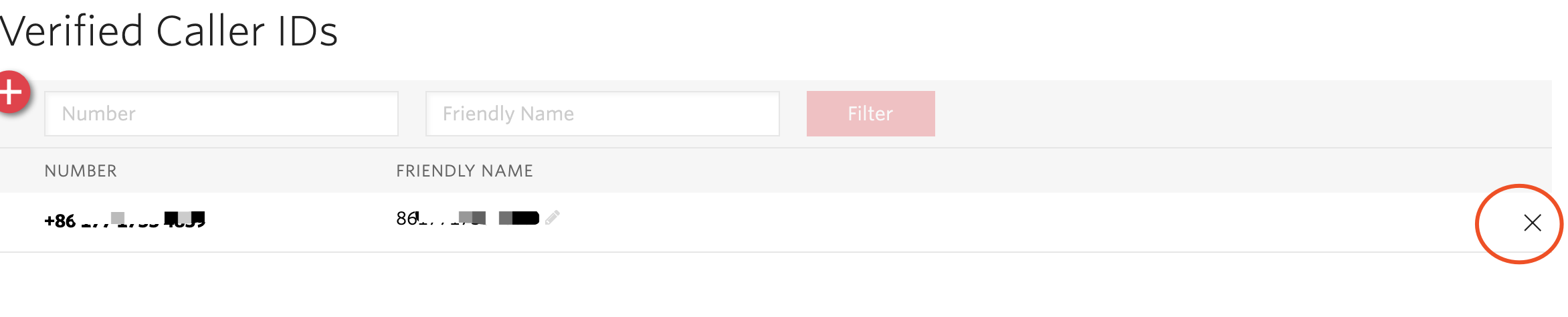Edit friendly name via pencil icon
Image resolution: width=1568 pixels, height=317 pixels.
(553, 217)
